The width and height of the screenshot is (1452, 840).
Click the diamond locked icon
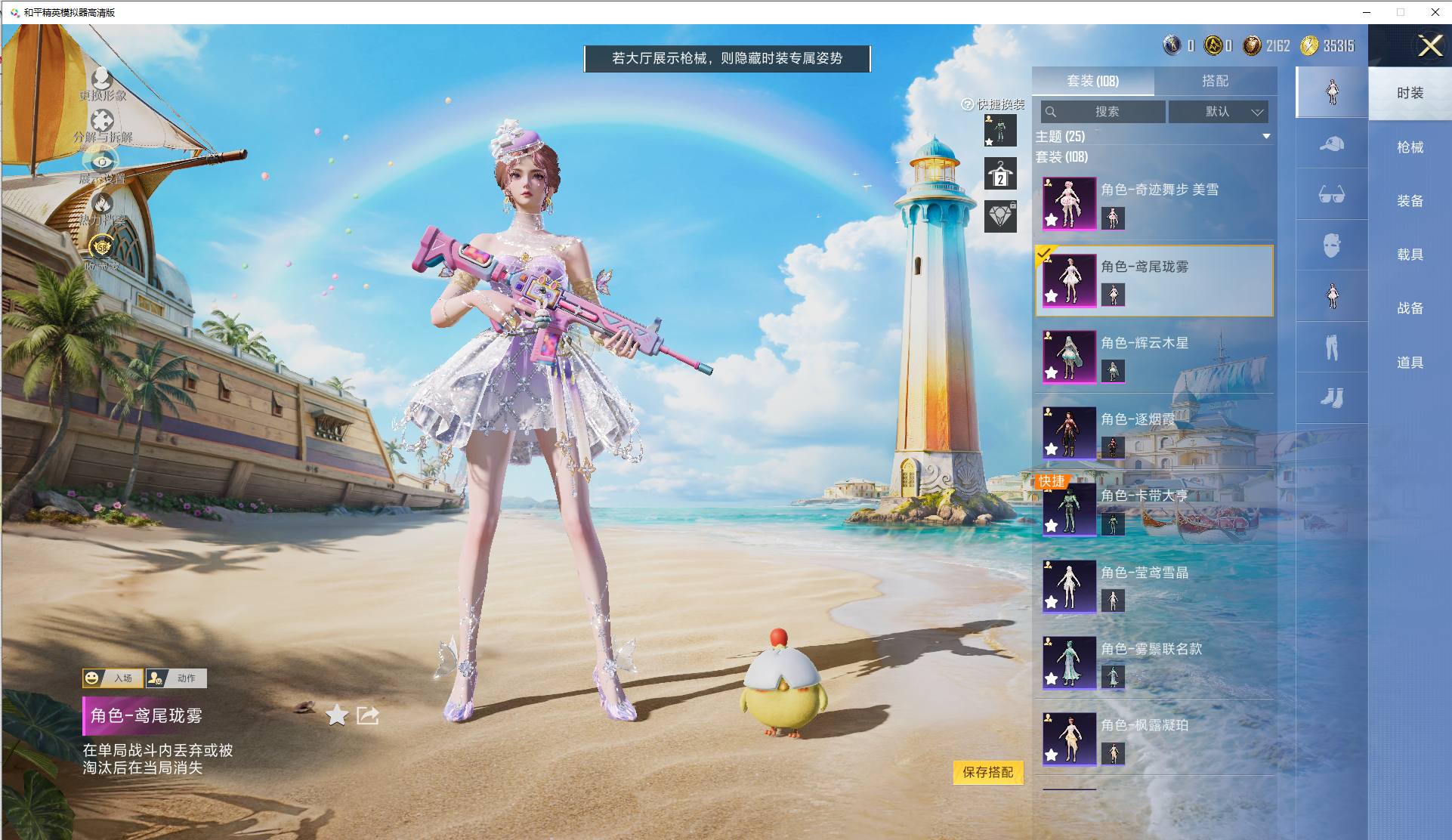click(x=1000, y=216)
